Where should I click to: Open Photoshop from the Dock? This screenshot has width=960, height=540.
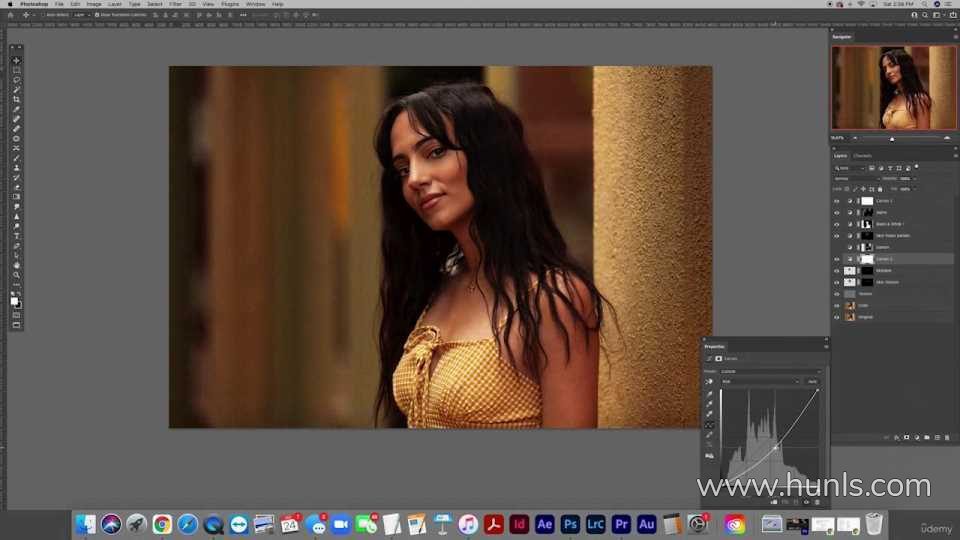click(x=570, y=524)
